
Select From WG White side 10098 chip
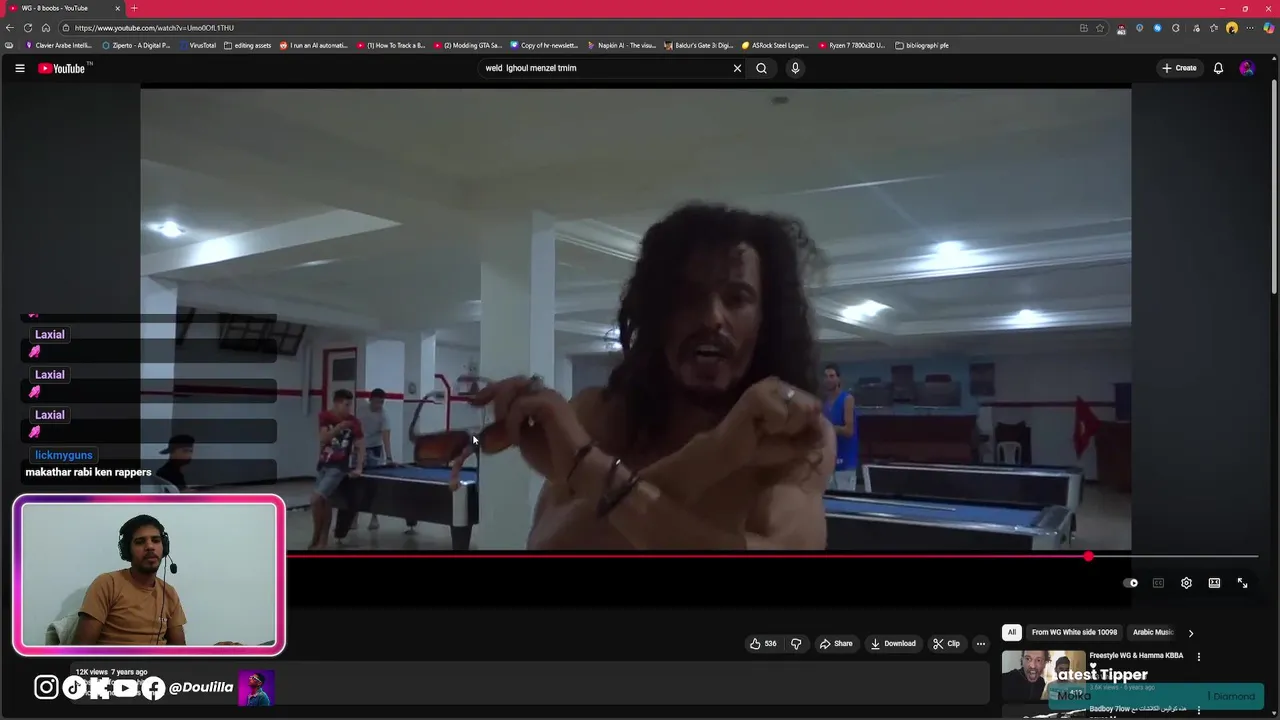click(x=1074, y=632)
